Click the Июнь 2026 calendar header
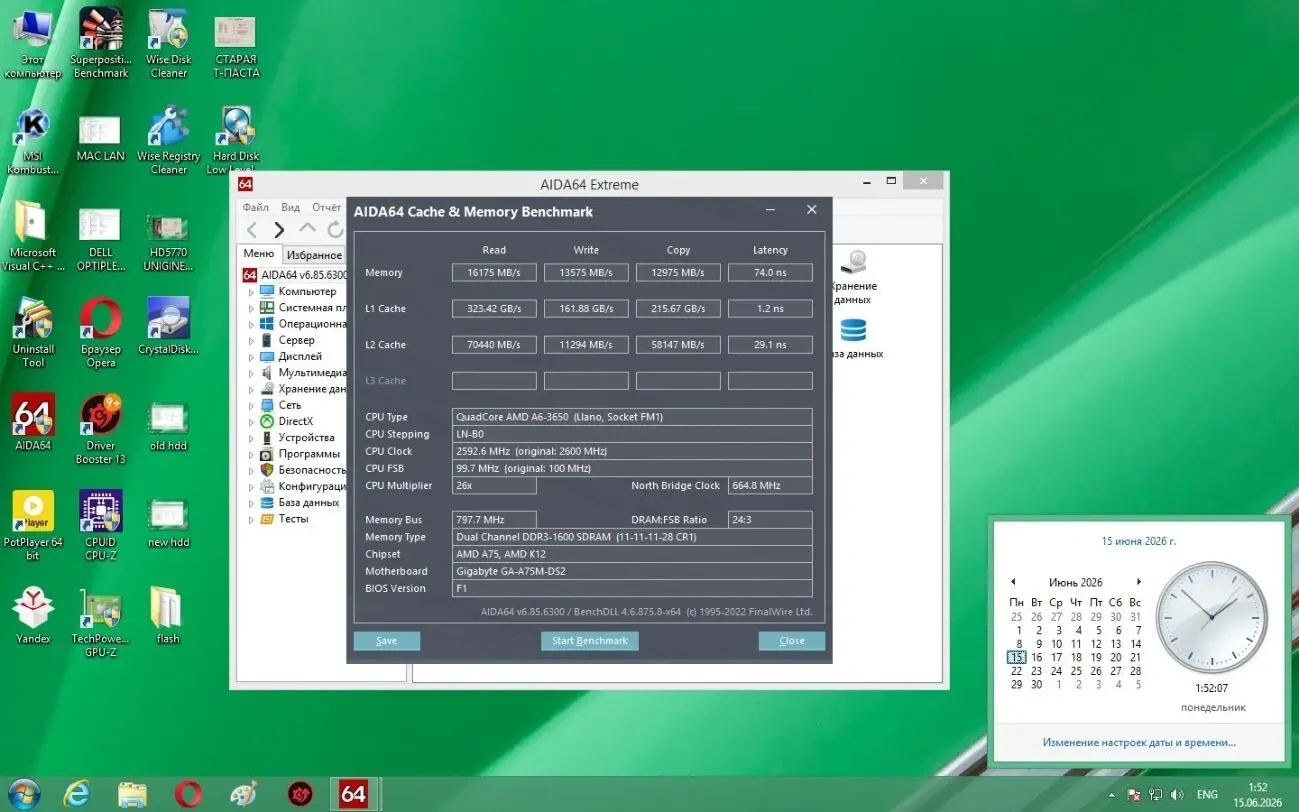The width and height of the screenshot is (1299, 812). (x=1075, y=582)
